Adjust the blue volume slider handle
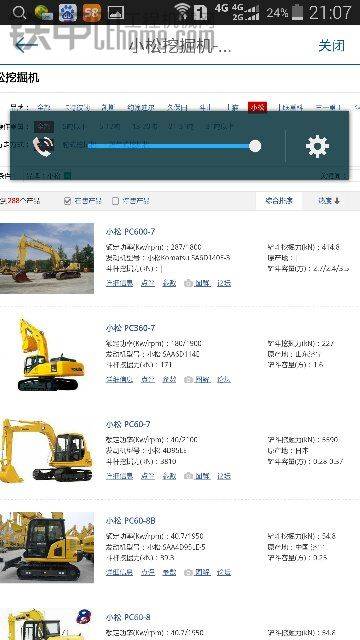Screen dimensions: 360x640 click(255, 146)
